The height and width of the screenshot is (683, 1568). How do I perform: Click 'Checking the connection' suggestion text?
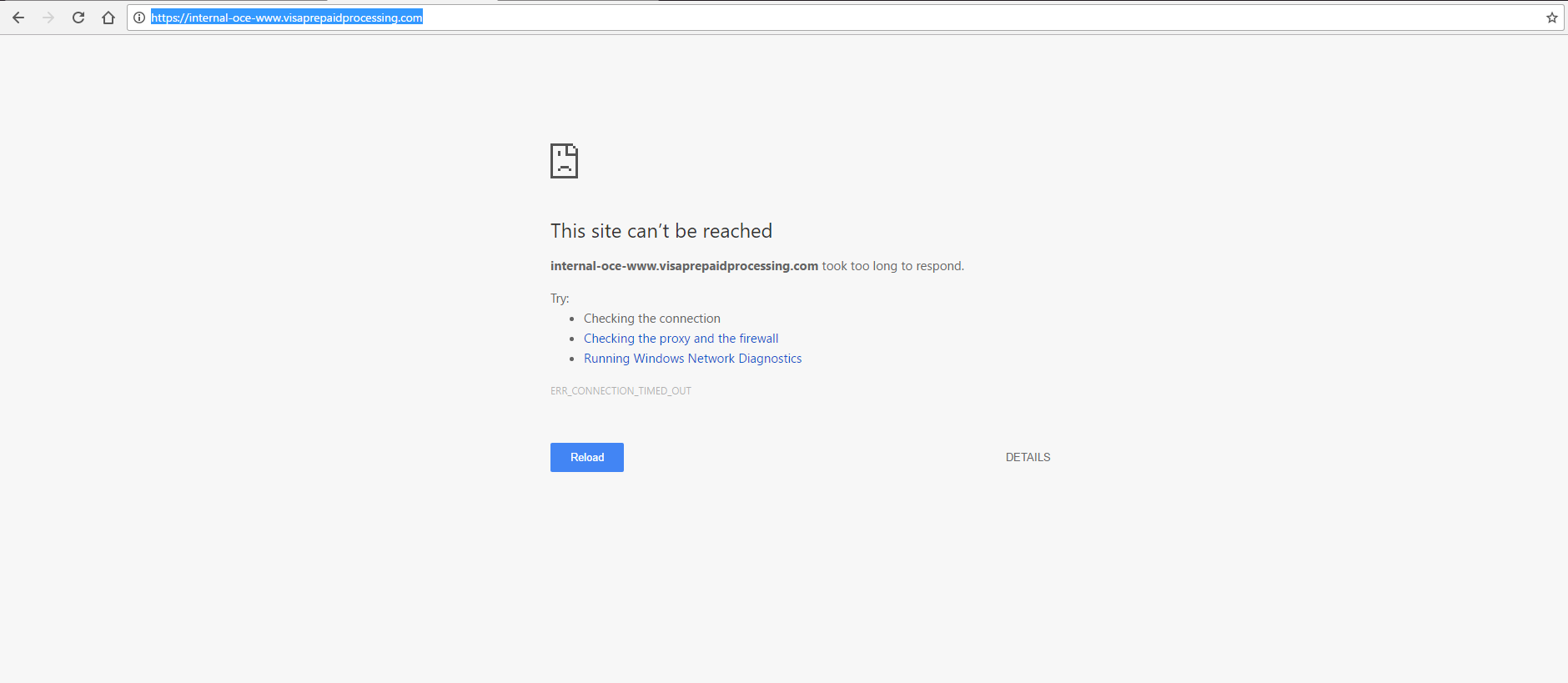click(x=651, y=319)
